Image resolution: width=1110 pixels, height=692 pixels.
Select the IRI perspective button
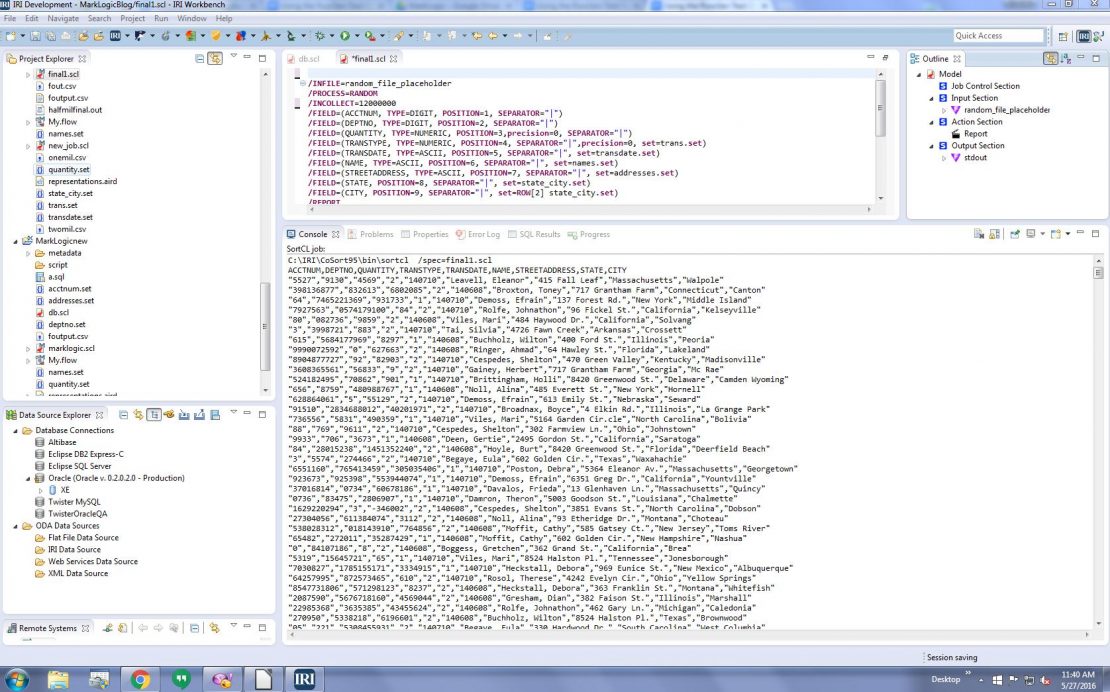[x=1083, y=36]
